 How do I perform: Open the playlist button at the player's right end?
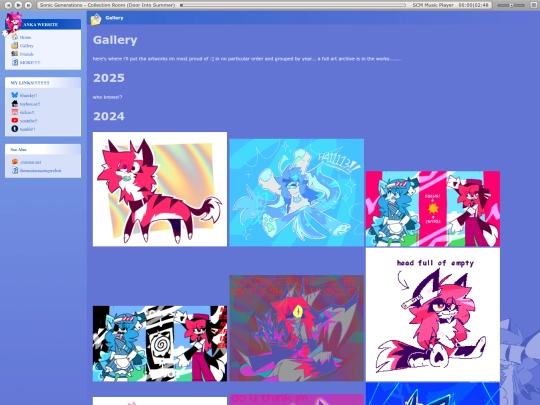[x=534, y=5]
